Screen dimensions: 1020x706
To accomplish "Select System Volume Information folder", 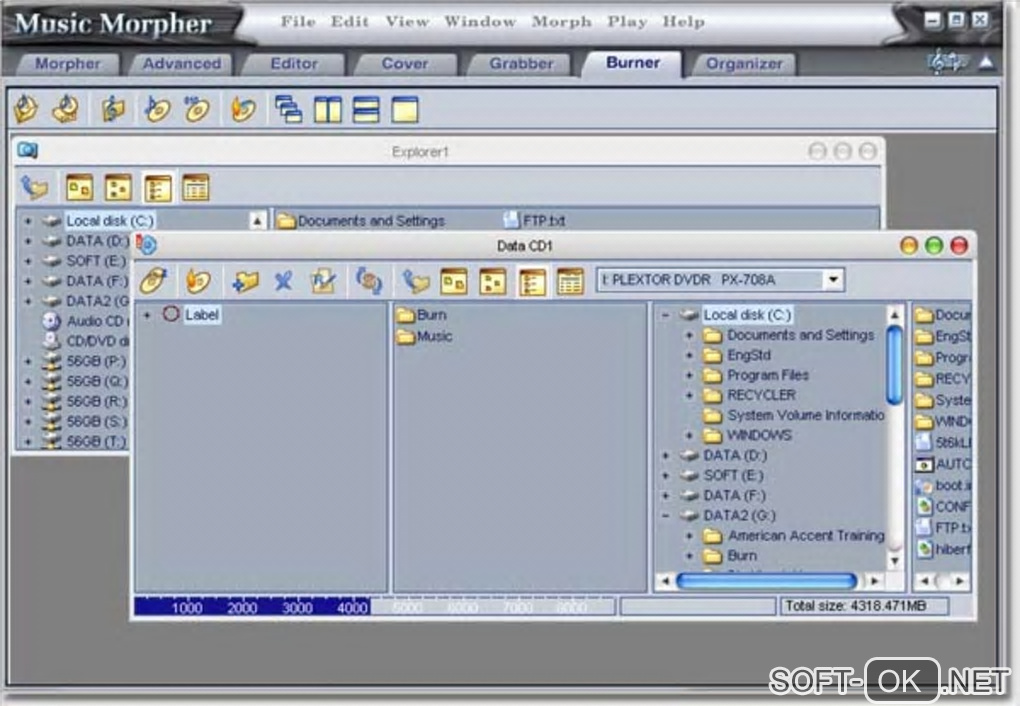I will click(794, 415).
